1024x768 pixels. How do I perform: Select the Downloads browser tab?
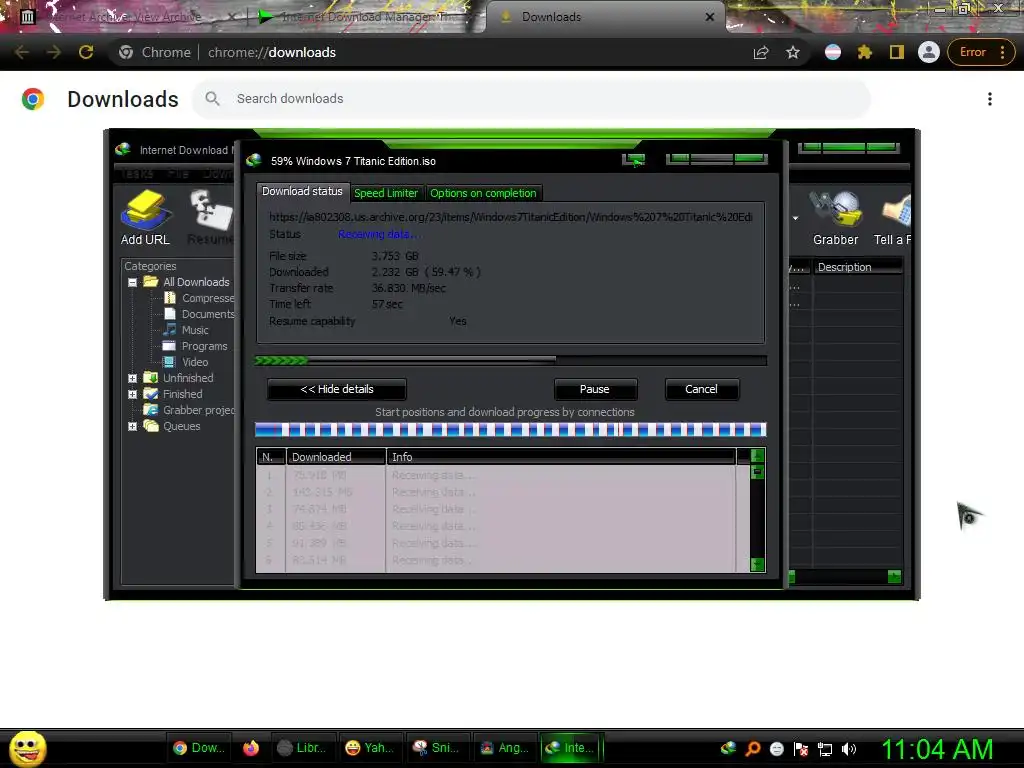click(605, 17)
